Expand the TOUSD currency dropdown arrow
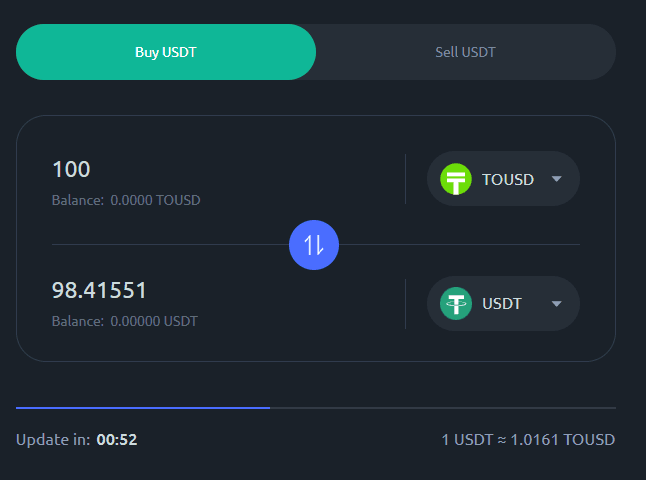646x480 pixels. (557, 180)
